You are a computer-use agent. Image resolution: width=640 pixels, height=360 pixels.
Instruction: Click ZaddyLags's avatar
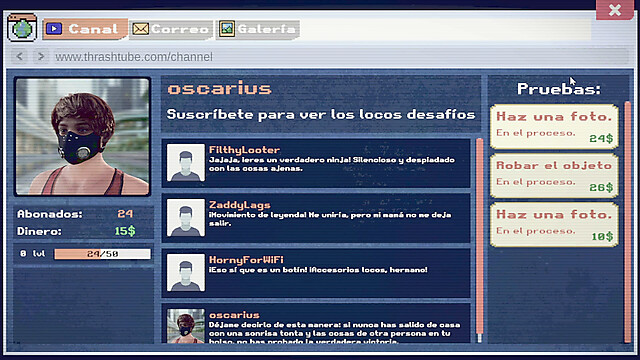186,218
